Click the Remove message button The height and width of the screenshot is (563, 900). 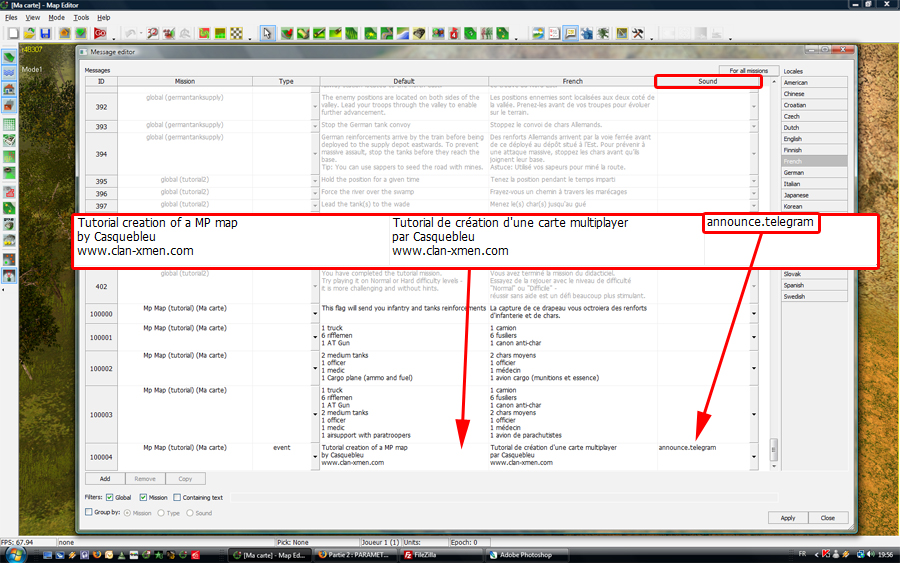coord(145,479)
